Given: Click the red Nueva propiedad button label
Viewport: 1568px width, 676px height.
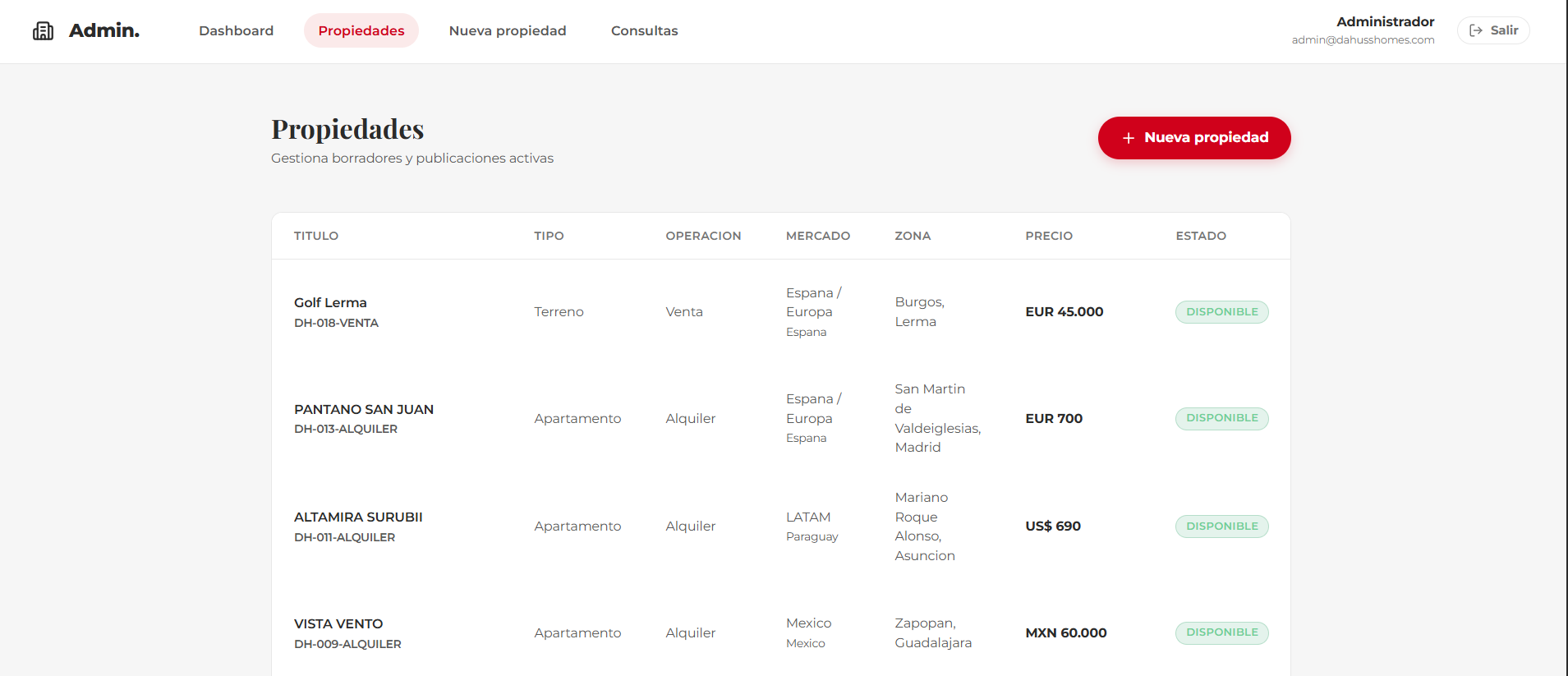Looking at the screenshot, I should point(1206,137).
